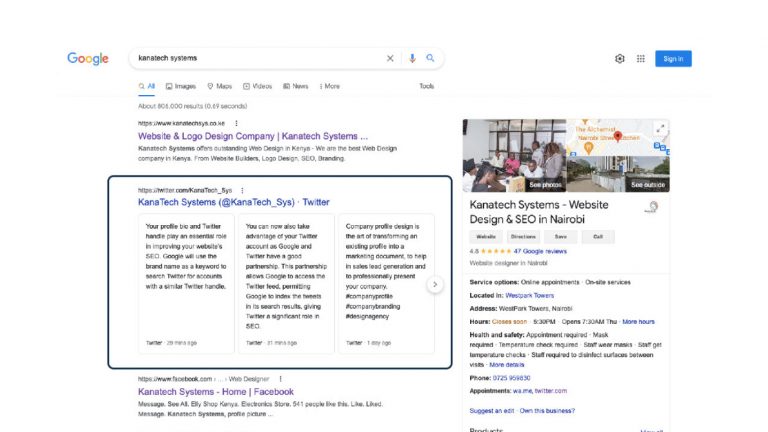Open the 47 Google reviews link

(540, 251)
